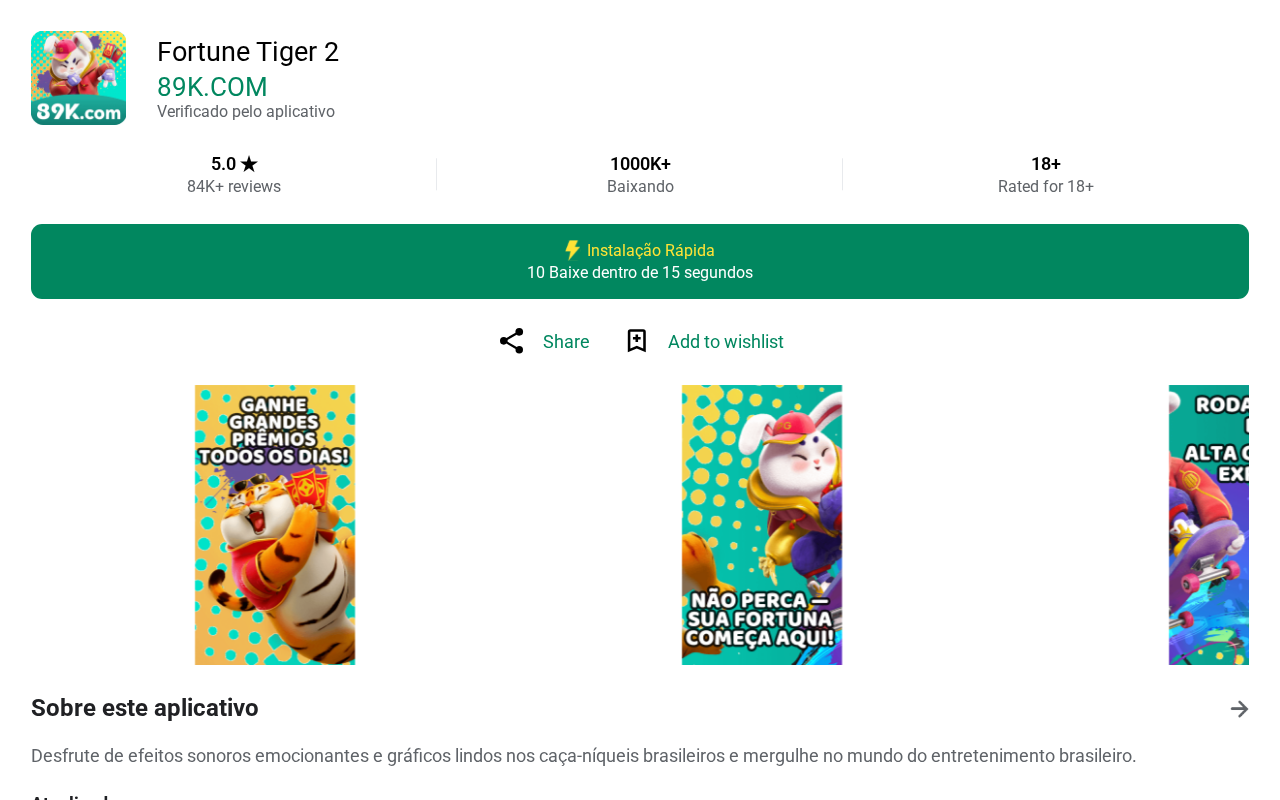The image size is (1280, 800).
Task: Click the 1000K+ Baixando stat
Action: (640, 174)
